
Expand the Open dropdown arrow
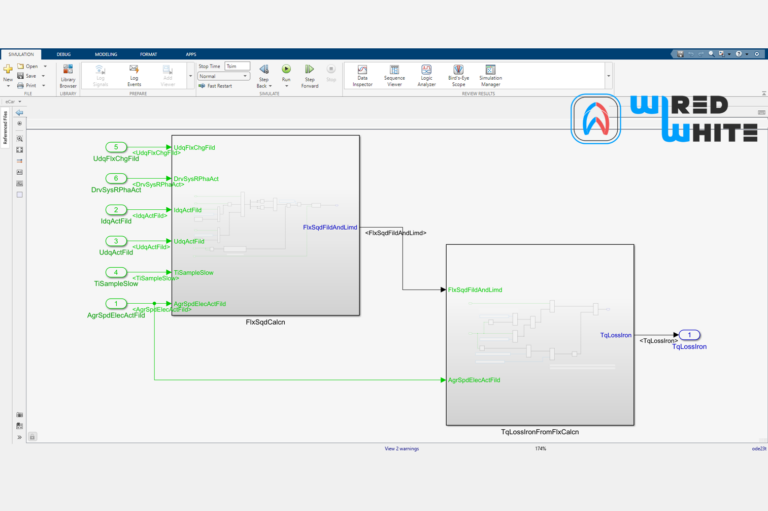[x=45, y=66]
